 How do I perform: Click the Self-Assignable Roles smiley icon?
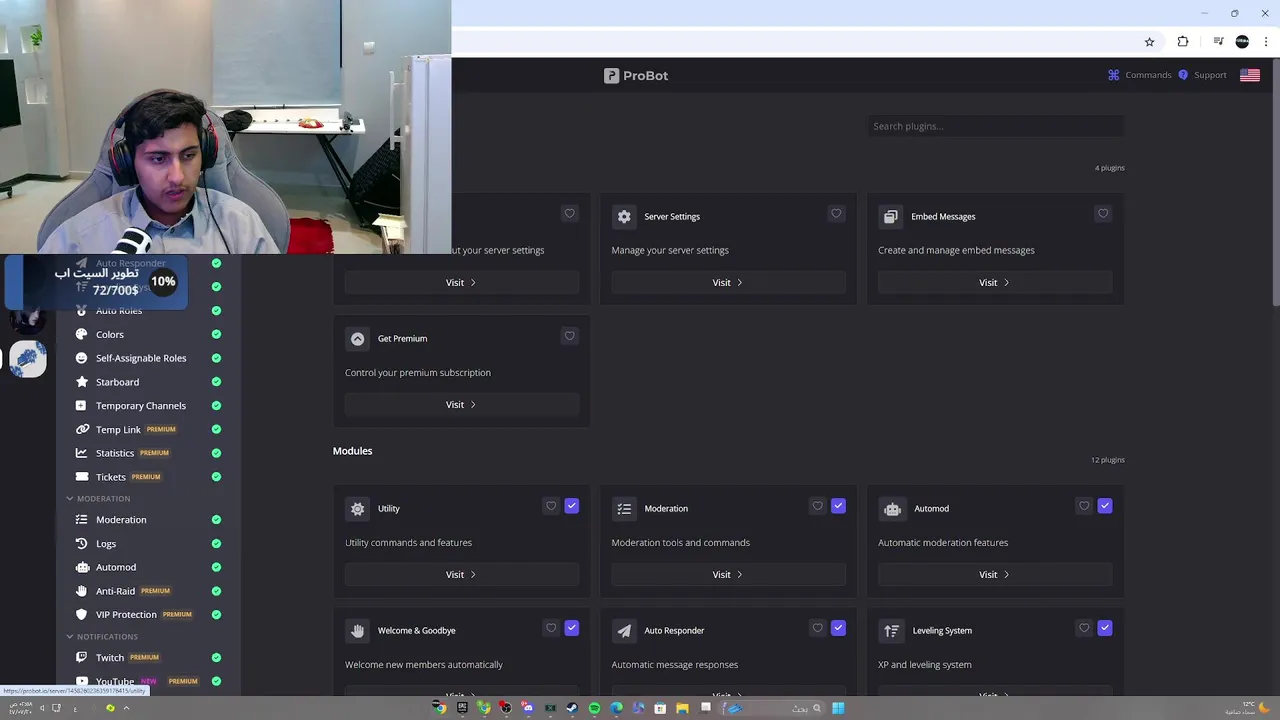(x=81, y=358)
